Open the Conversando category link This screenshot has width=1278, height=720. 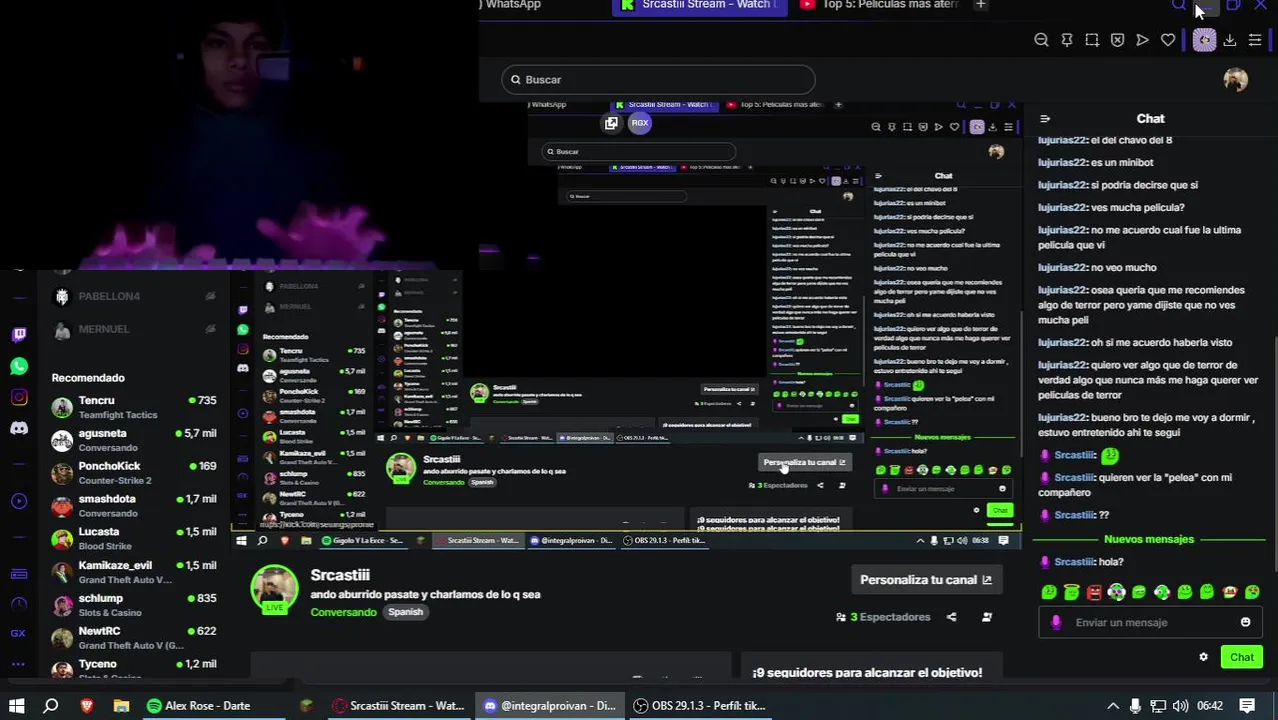(343, 612)
